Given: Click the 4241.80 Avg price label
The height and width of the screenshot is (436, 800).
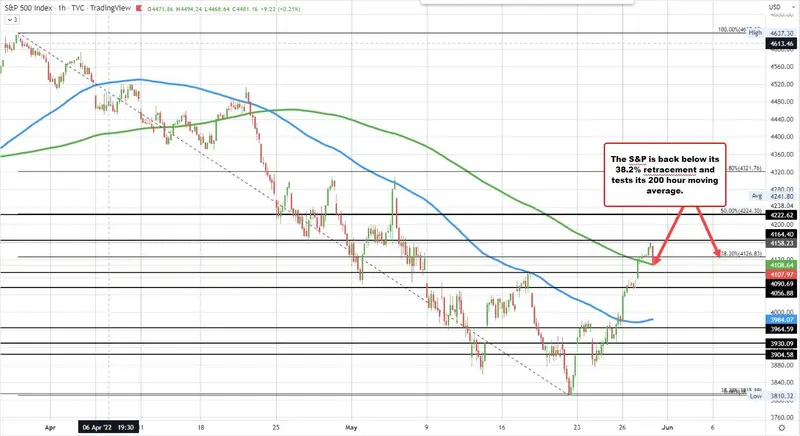Looking at the screenshot, I should pyautogui.click(x=778, y=197).
